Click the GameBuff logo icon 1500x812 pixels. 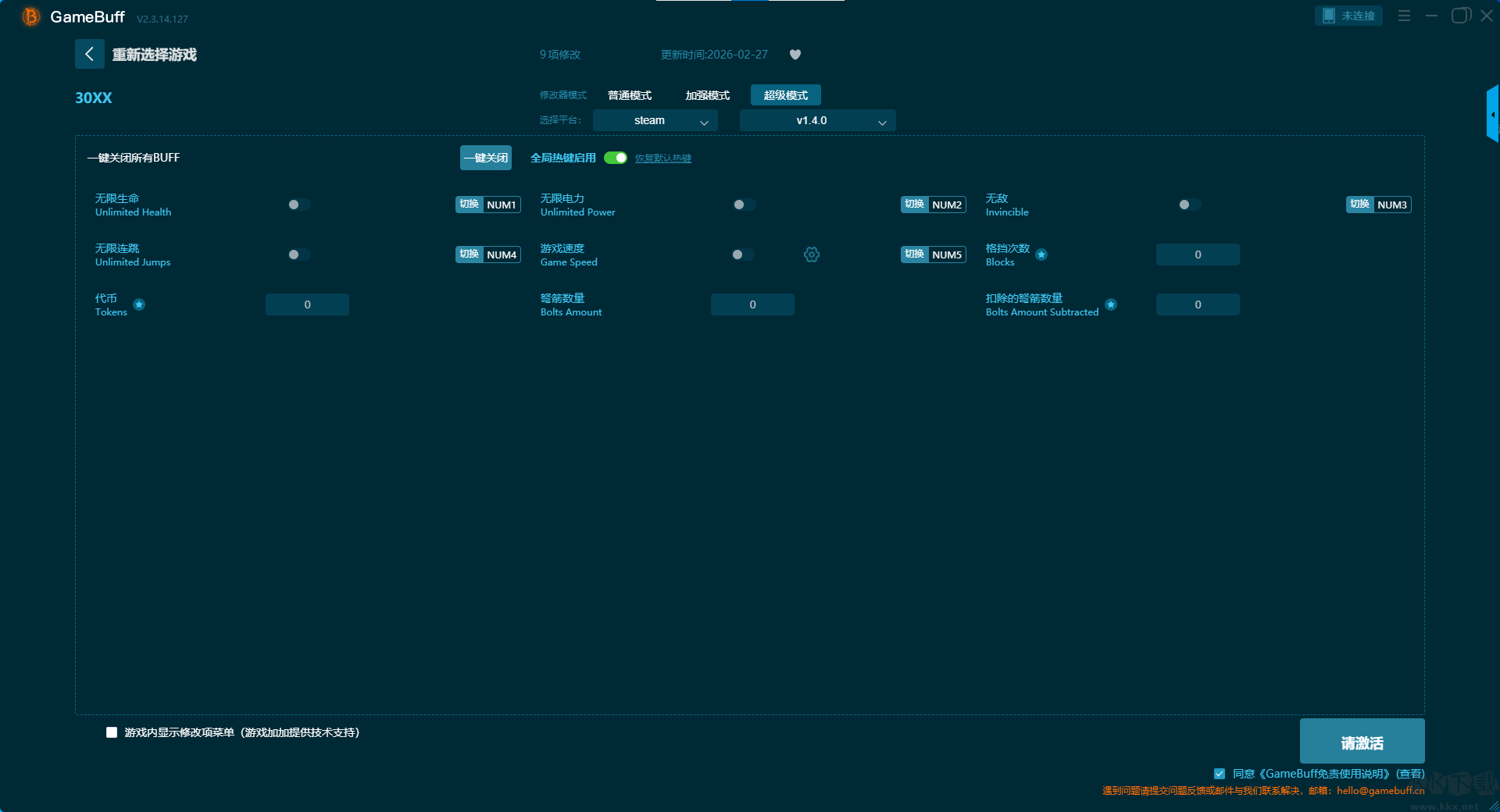(x=31, y=16)
